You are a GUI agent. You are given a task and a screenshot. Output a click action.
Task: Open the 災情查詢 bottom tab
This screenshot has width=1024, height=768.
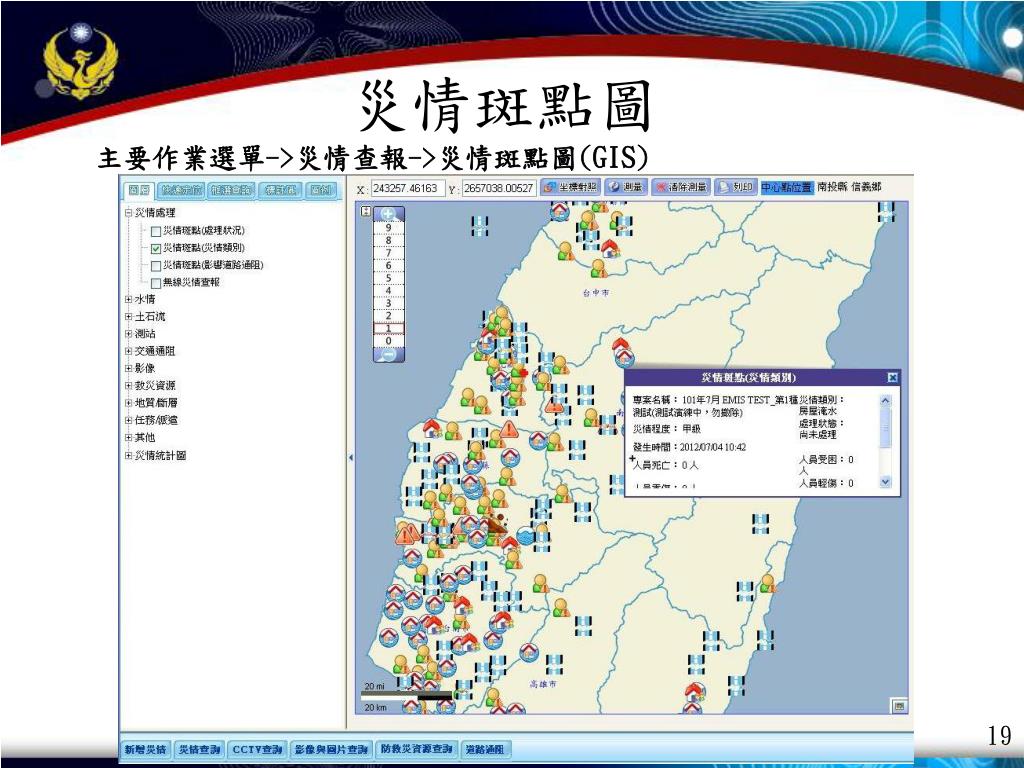200,749
